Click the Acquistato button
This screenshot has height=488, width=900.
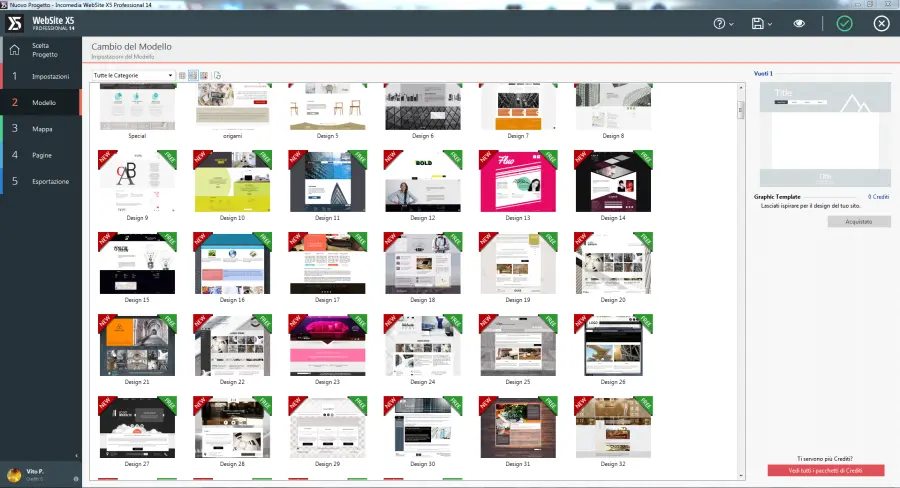pos(859,222)
